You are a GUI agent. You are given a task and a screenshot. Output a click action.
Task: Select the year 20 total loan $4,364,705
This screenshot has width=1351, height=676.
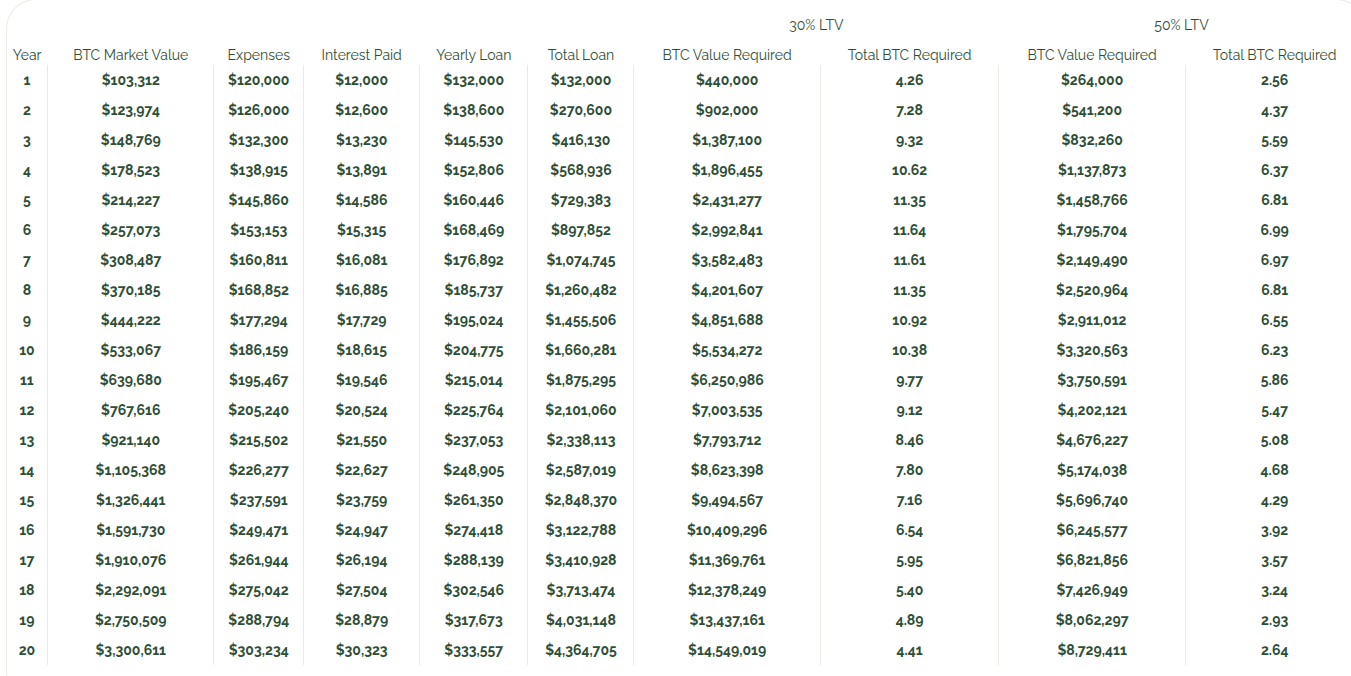[x=581, y=651]
